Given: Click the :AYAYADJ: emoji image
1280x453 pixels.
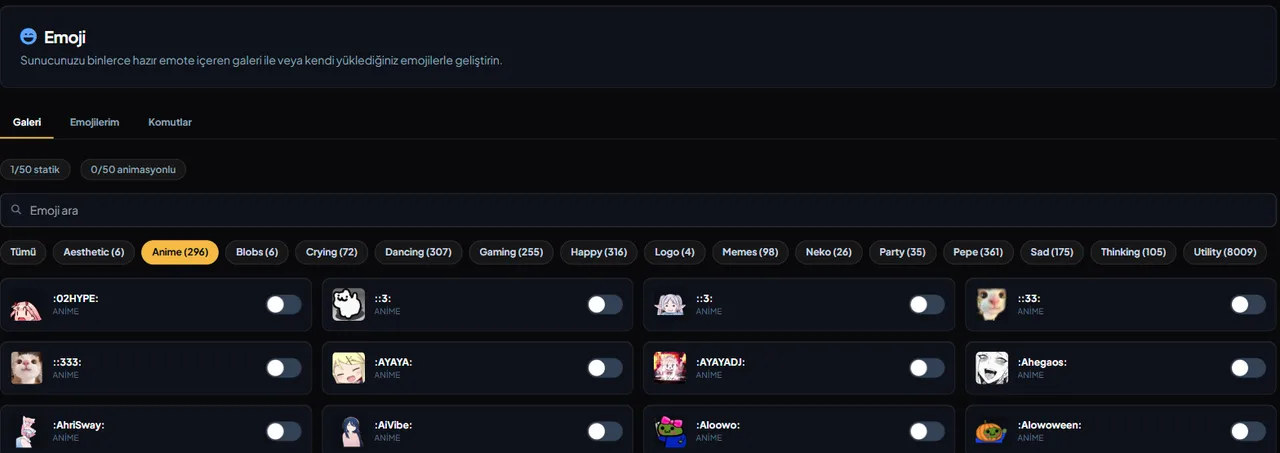Looking at the screenshot, I should click(670, 368).
